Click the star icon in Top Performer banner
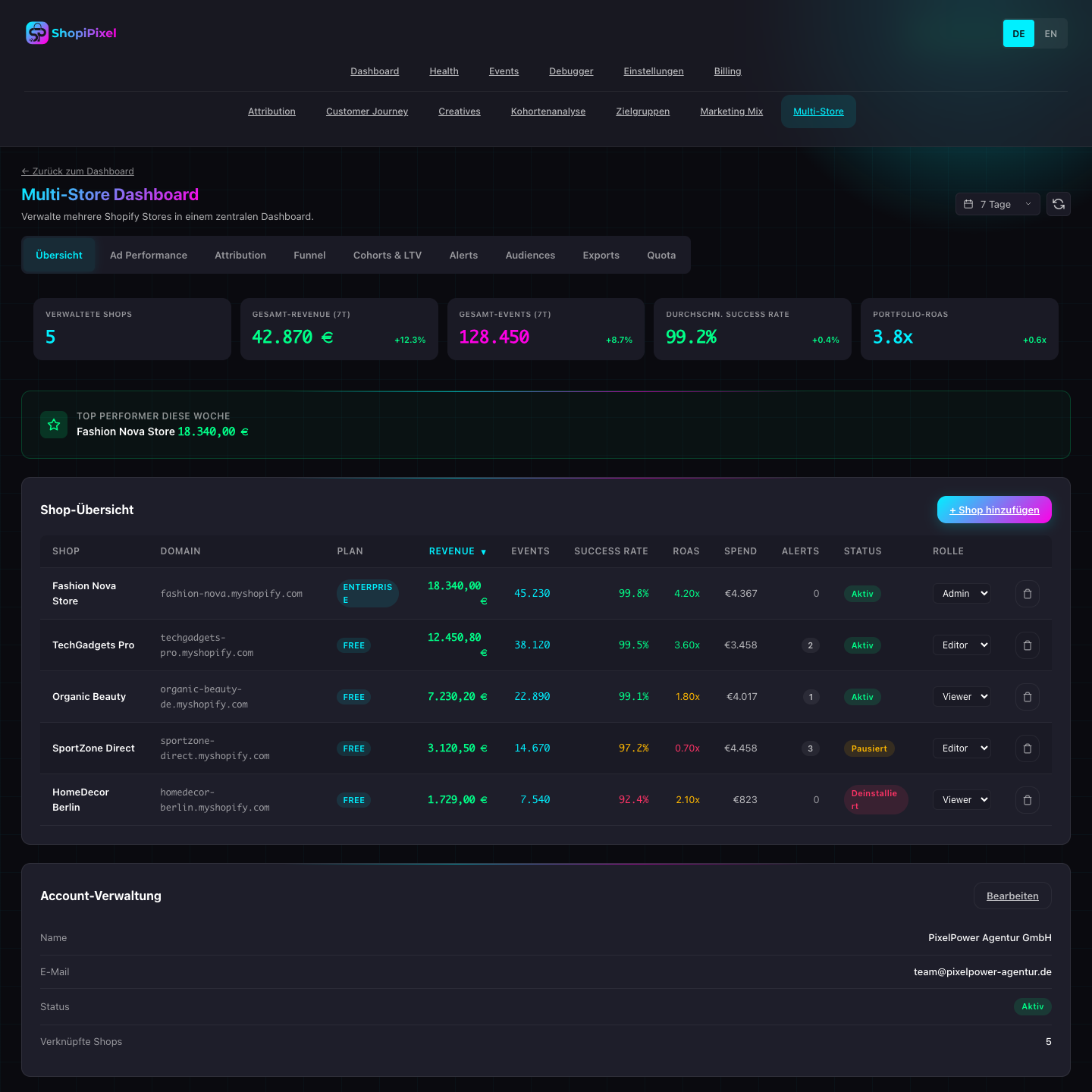This screenshot has height=1092, width=1092. (x=54, y=425)
